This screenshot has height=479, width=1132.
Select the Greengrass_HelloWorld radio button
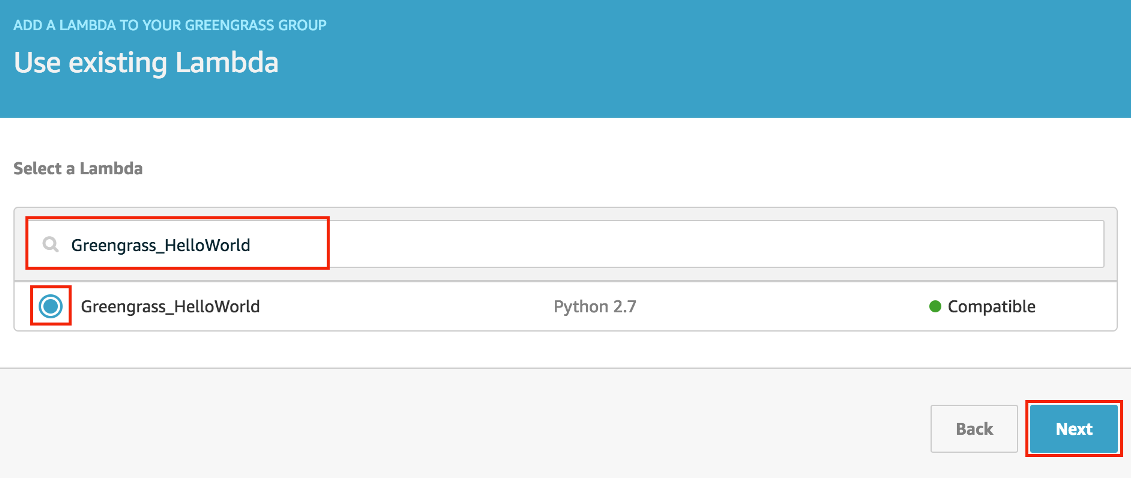tap(51, 306)
